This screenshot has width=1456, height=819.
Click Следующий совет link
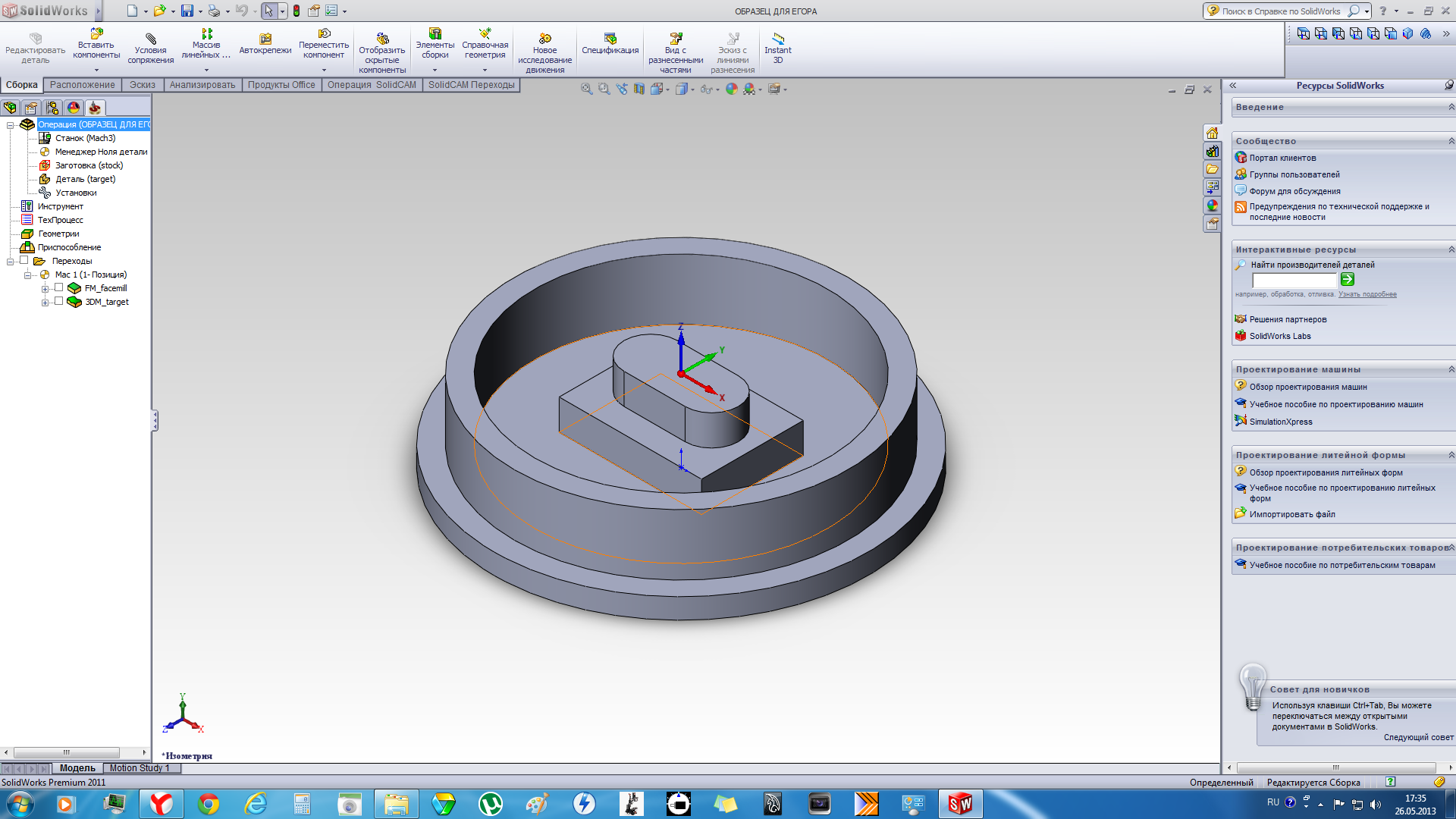point(1418,737)
